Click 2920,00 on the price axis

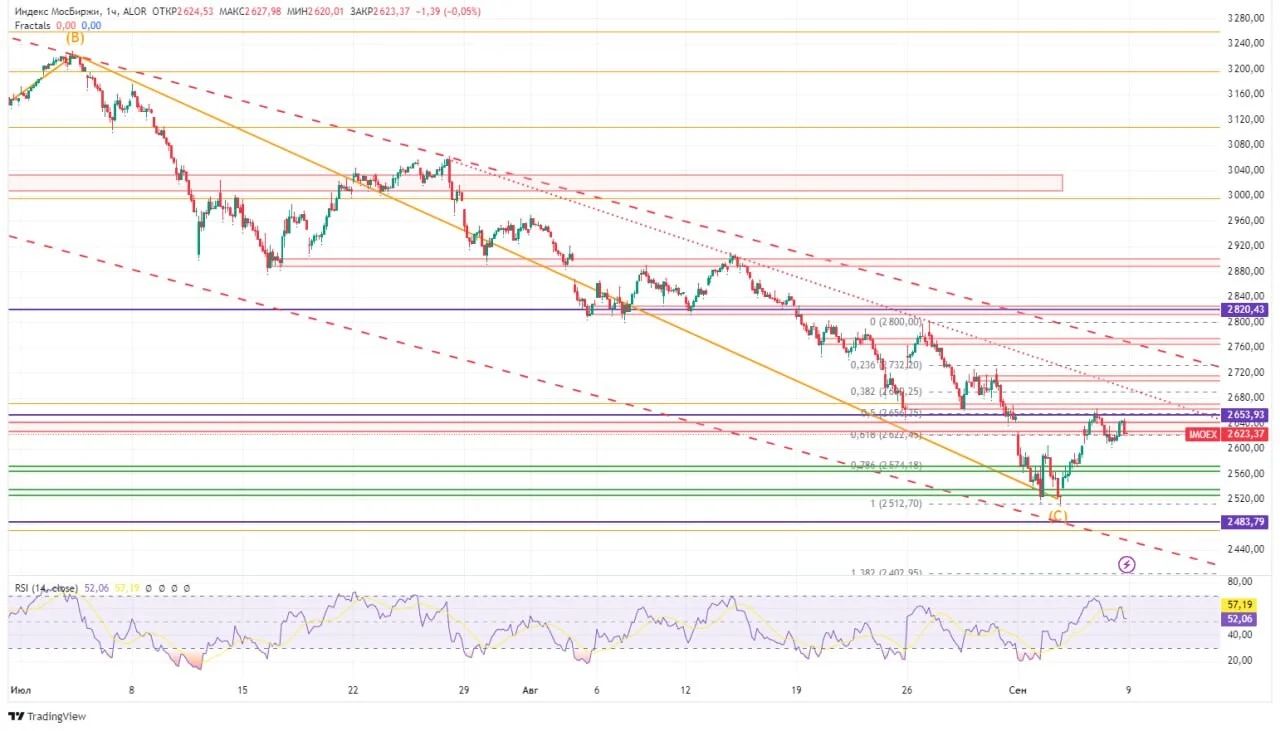pos(1247,246)
